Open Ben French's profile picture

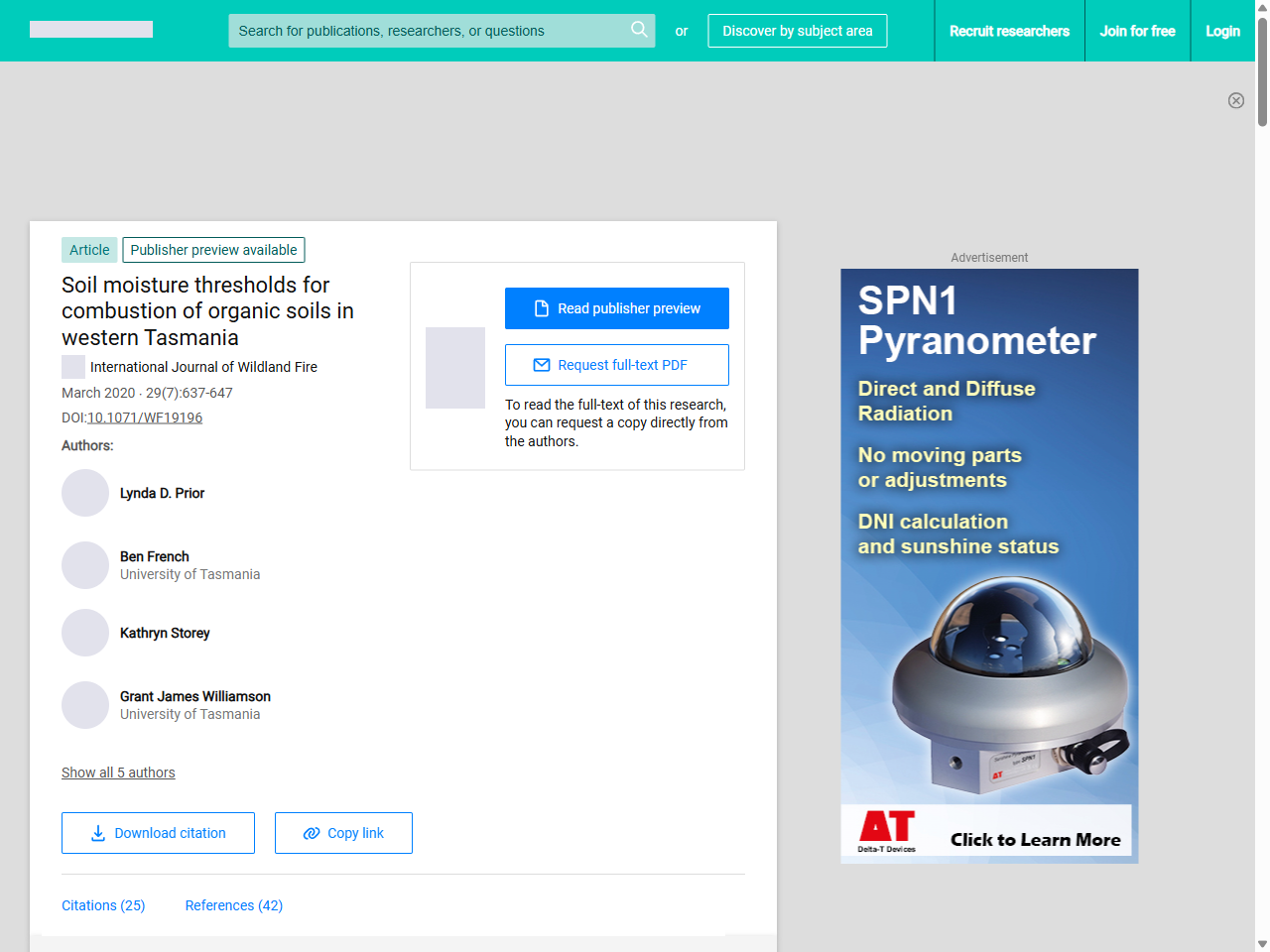pyautogui.click(x=85, y=565)
